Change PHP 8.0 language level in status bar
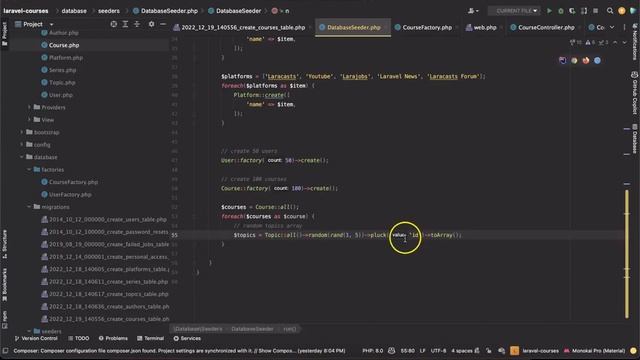The width and height of the screenshot is (640, 360). point(373,351)
